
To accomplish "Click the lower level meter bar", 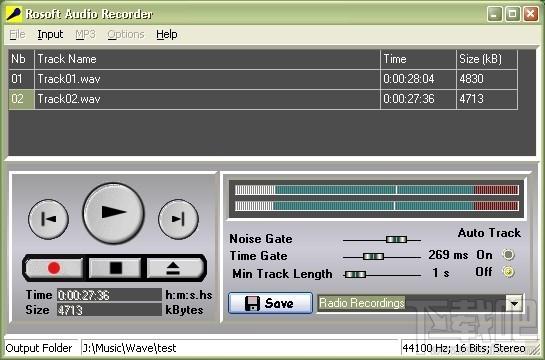I will pyautogui.click(x=377, y=206).
